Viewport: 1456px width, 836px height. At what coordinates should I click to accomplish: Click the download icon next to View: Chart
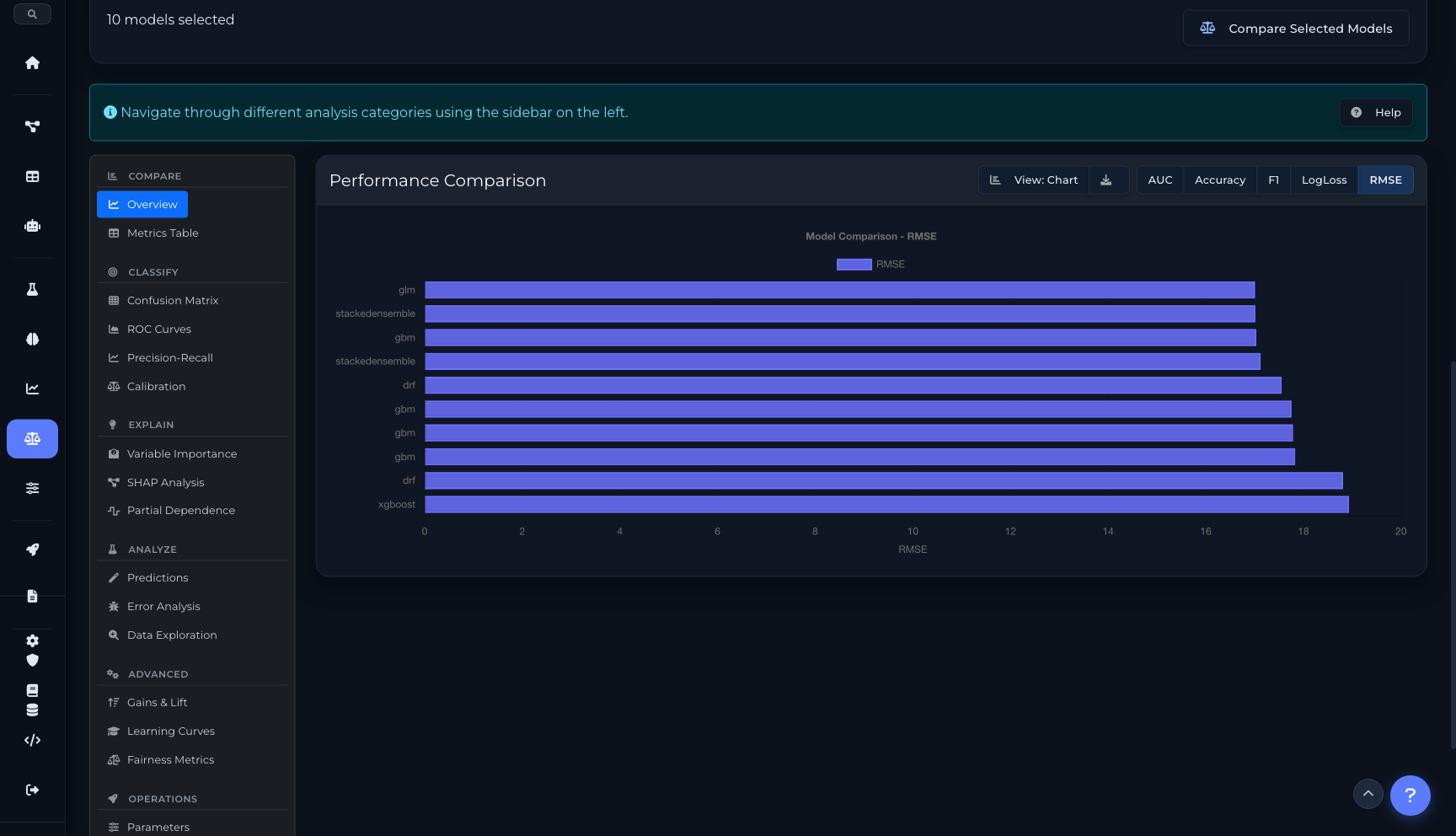[x=1108, y=180]
